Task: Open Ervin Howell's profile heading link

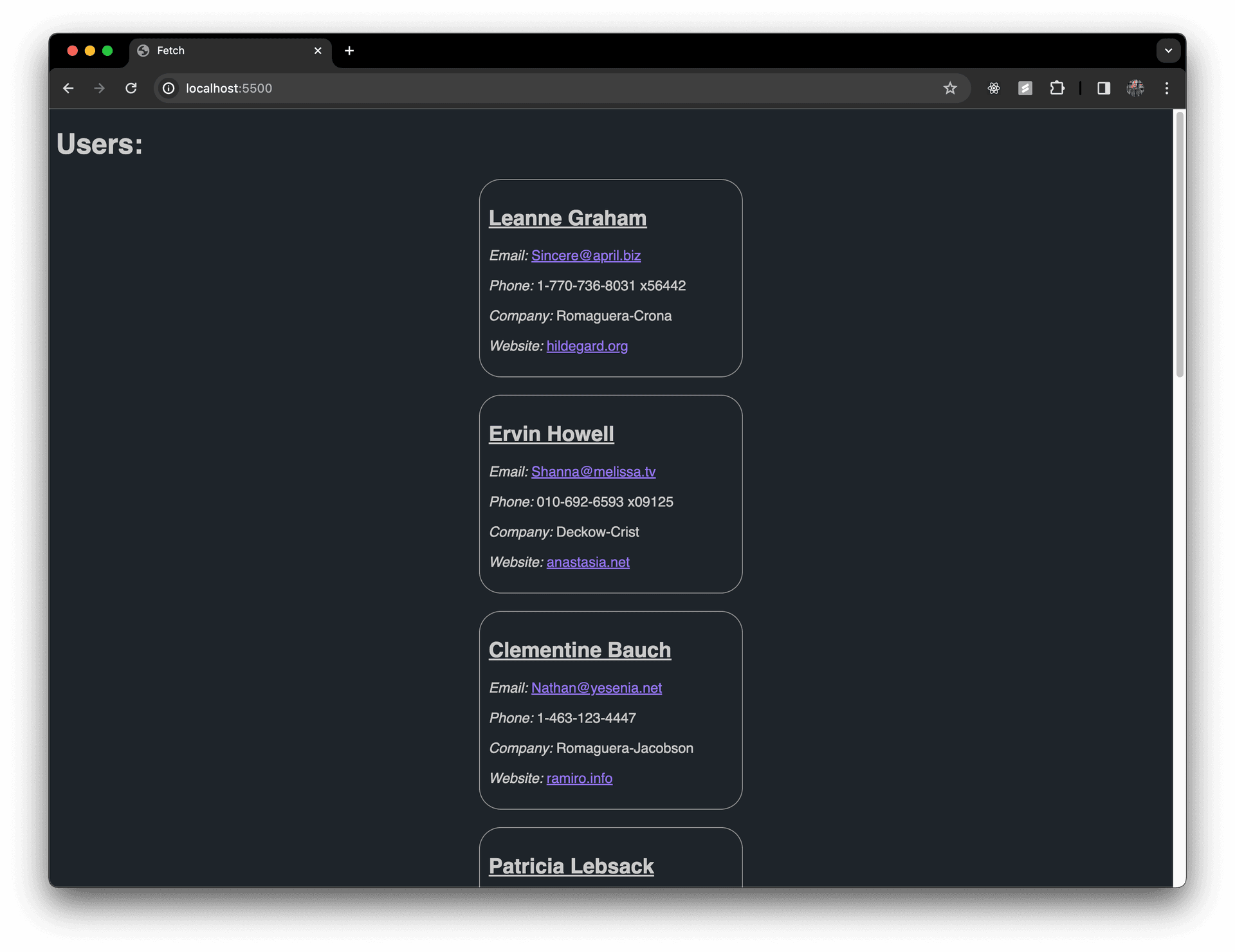Action: point(551,434)
